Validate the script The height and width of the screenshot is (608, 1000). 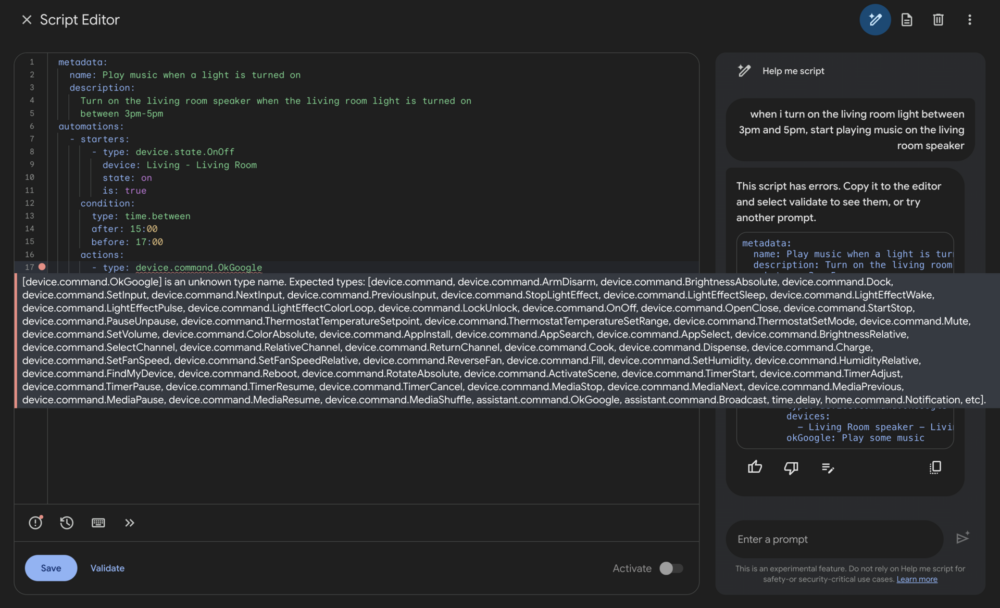click(x=107, y=567)
